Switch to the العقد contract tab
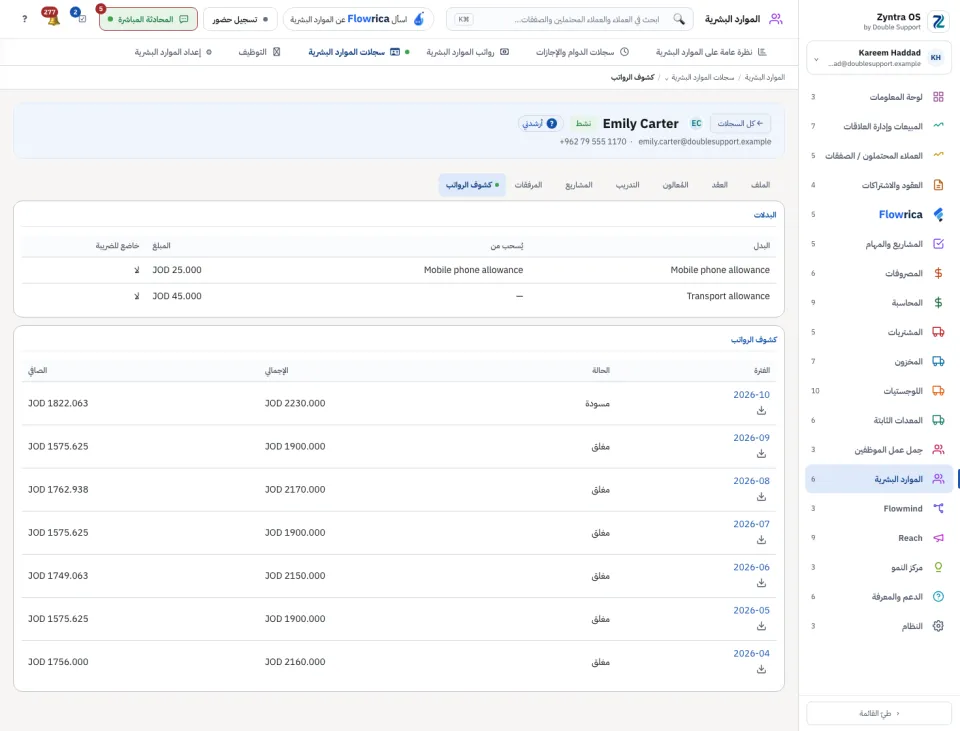The height and width of the screenshot is (731, 960). pyautogui.click(x=719, y=185)
